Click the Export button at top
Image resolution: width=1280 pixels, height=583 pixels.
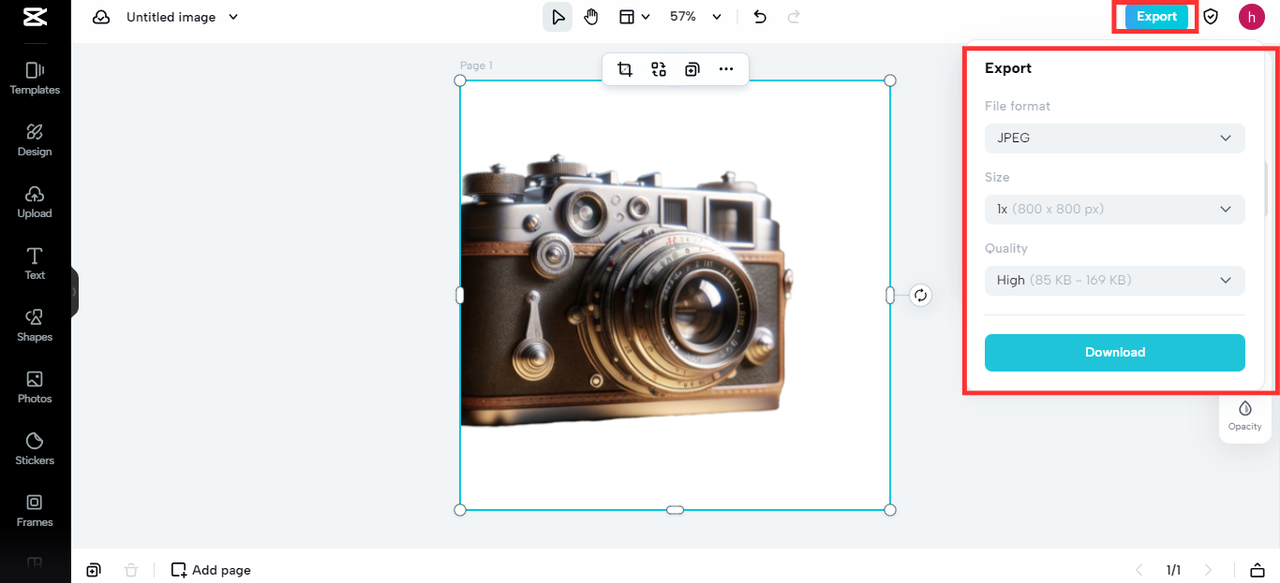point(1157,17)
